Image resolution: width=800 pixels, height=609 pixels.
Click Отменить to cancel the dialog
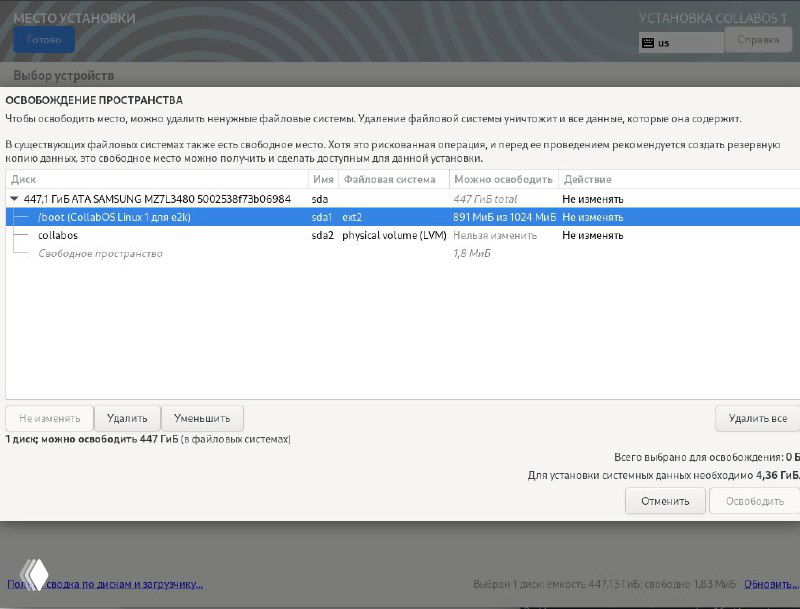coord(665,501)
